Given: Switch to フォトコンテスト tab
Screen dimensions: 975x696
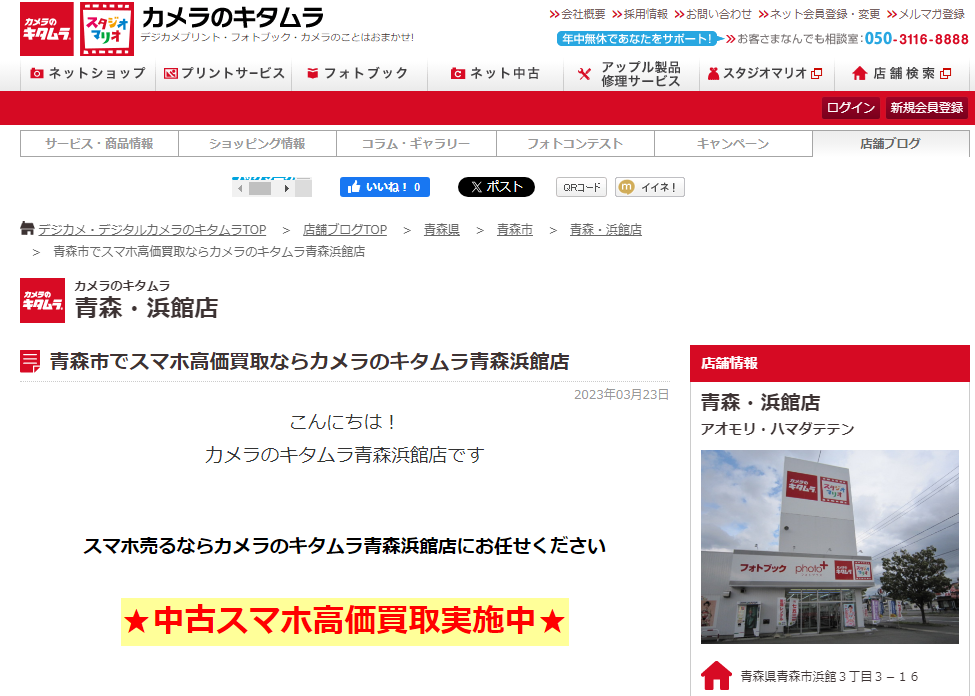Looking at the screenshot, I should click(575, 144).
